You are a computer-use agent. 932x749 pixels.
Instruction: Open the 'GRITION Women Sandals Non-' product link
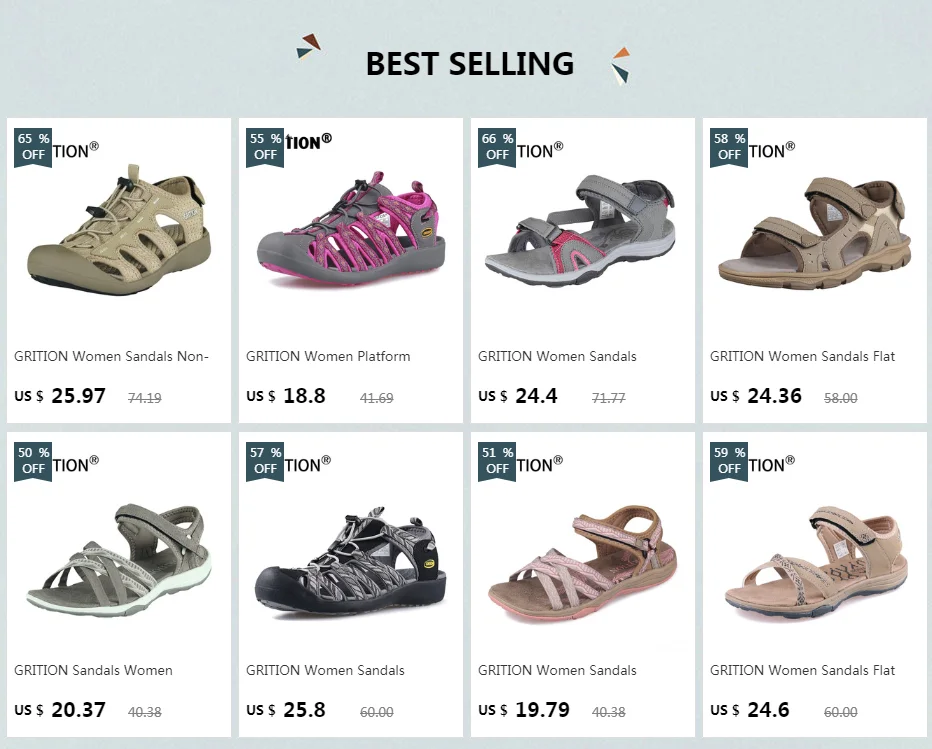tap(111, 356)
